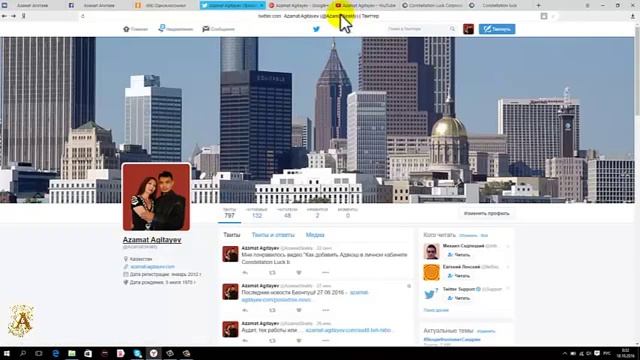Click the Azamat Agitayev profile name link
Viewport: 640px width, 360px height.
coord(152,240)
